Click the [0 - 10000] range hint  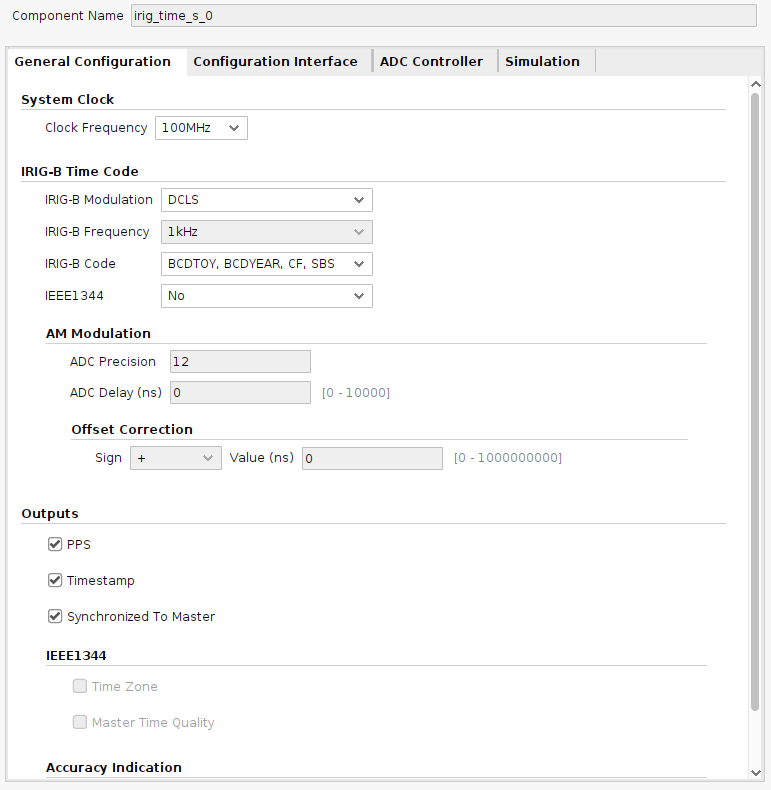pyautogui.click(x=356, y=393)
